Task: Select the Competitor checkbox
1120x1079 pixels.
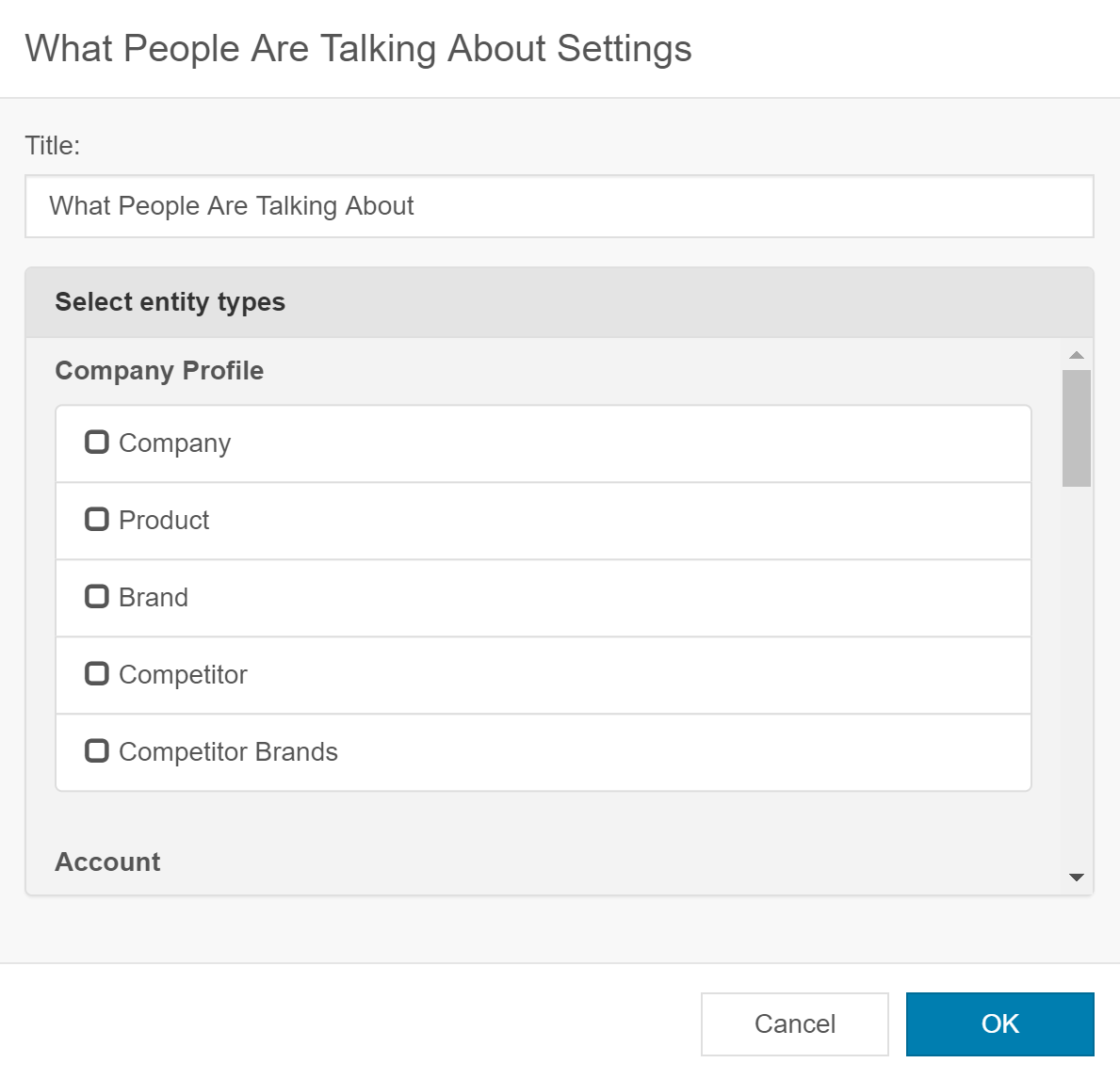Action: click(x=96, y=673)
